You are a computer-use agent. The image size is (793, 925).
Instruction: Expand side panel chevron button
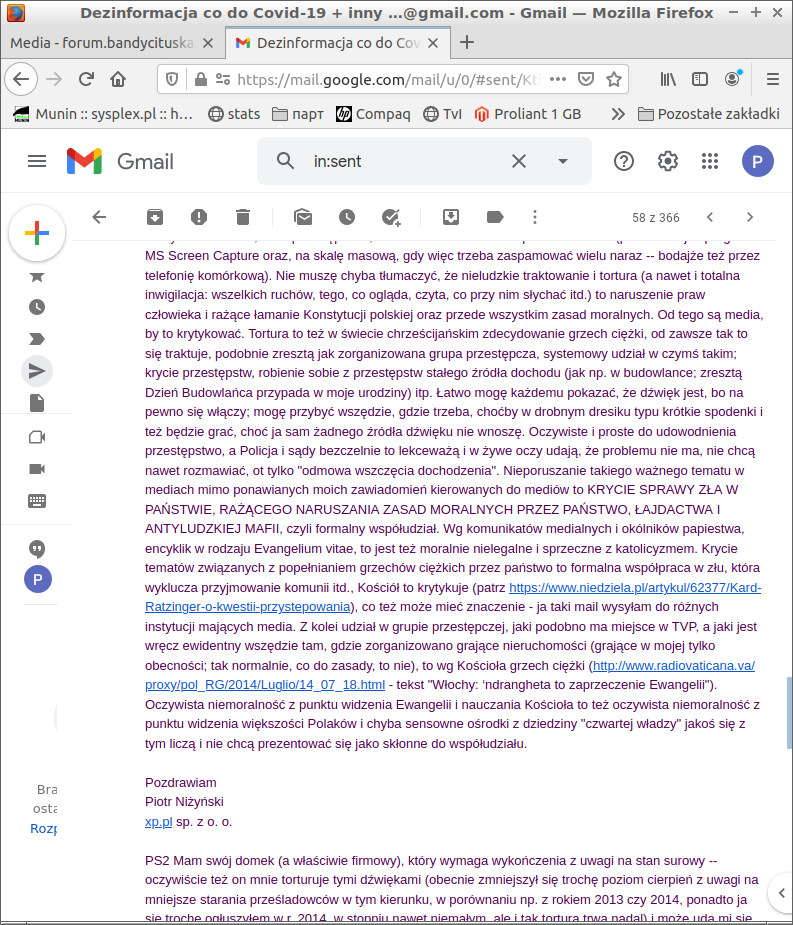click(x=781, y=893)
